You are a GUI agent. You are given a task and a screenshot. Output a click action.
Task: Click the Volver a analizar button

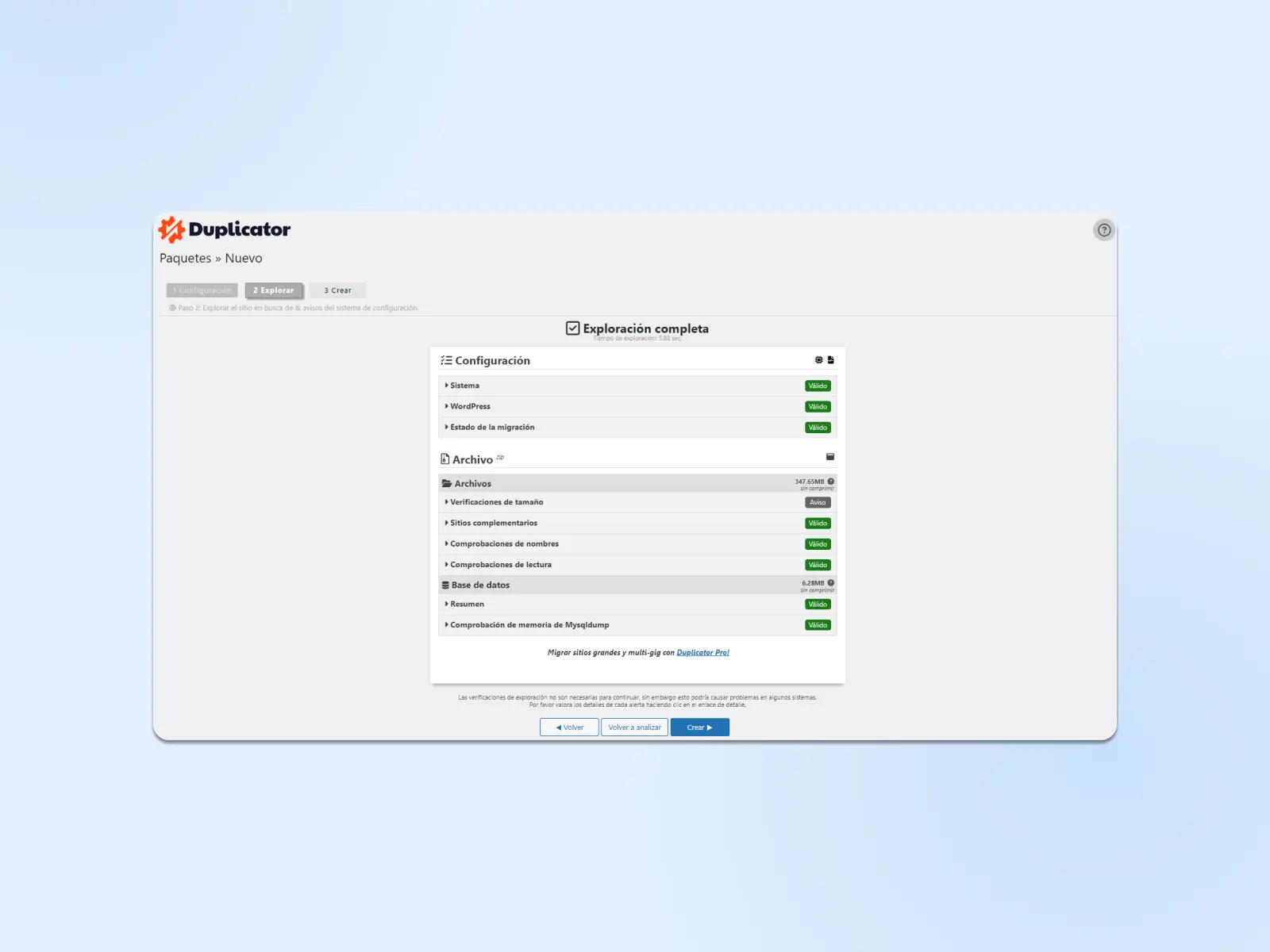634,727
